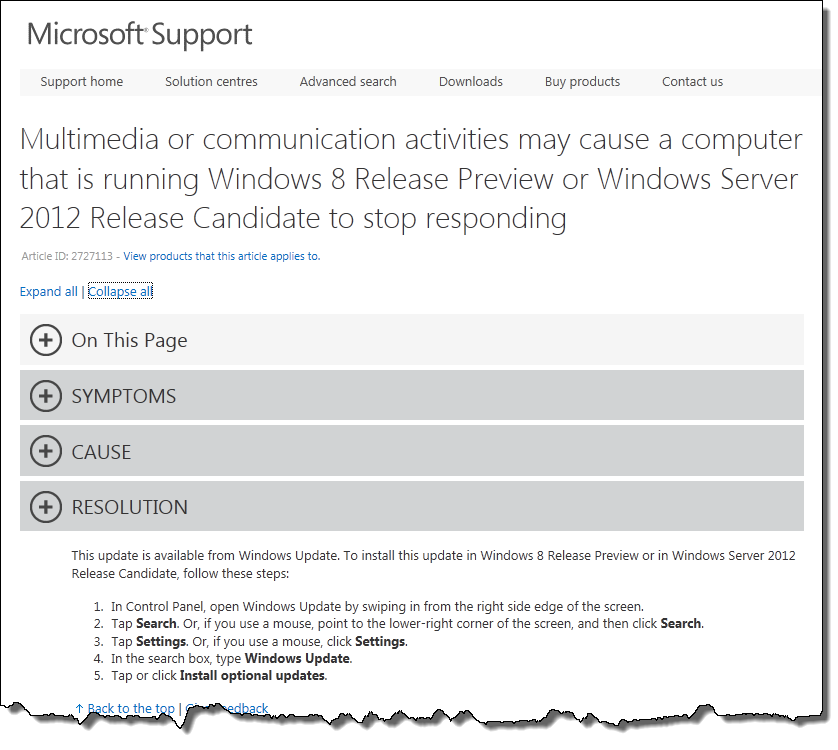
Task: View products that this article applies to
Action: 222,256
